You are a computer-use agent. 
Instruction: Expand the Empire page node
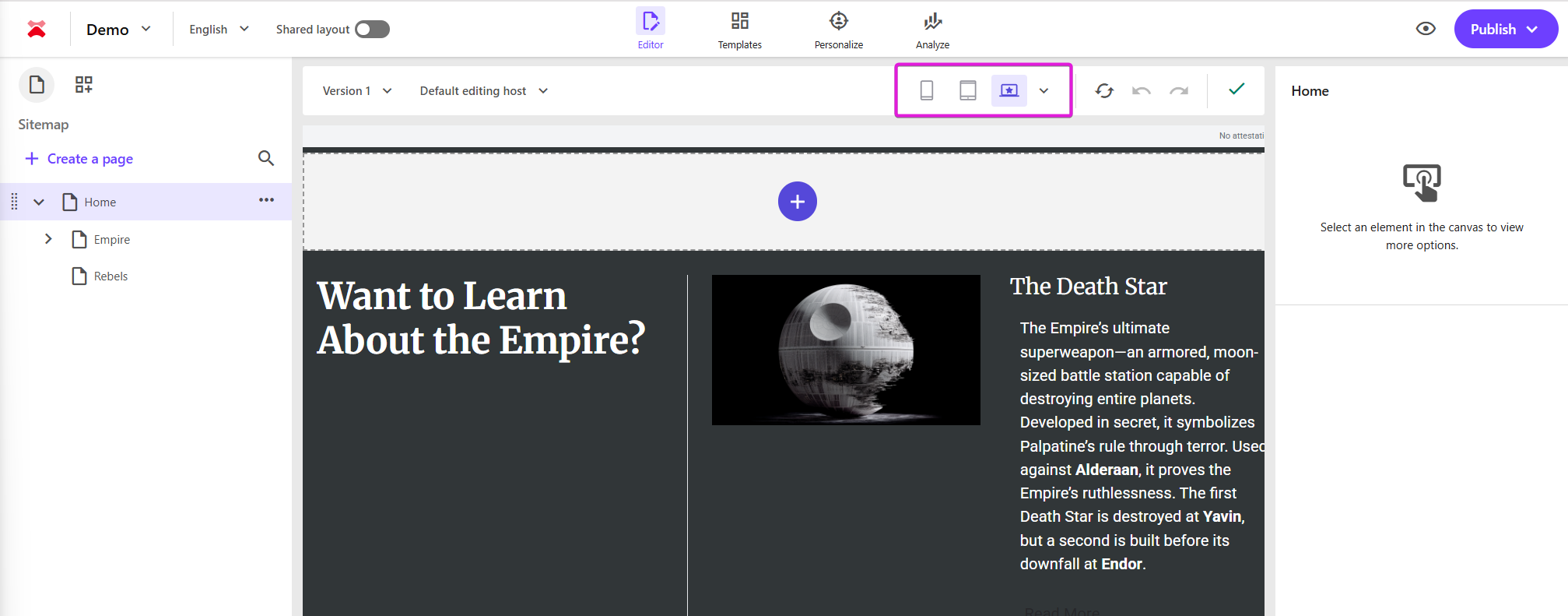(x=48, y=239)
